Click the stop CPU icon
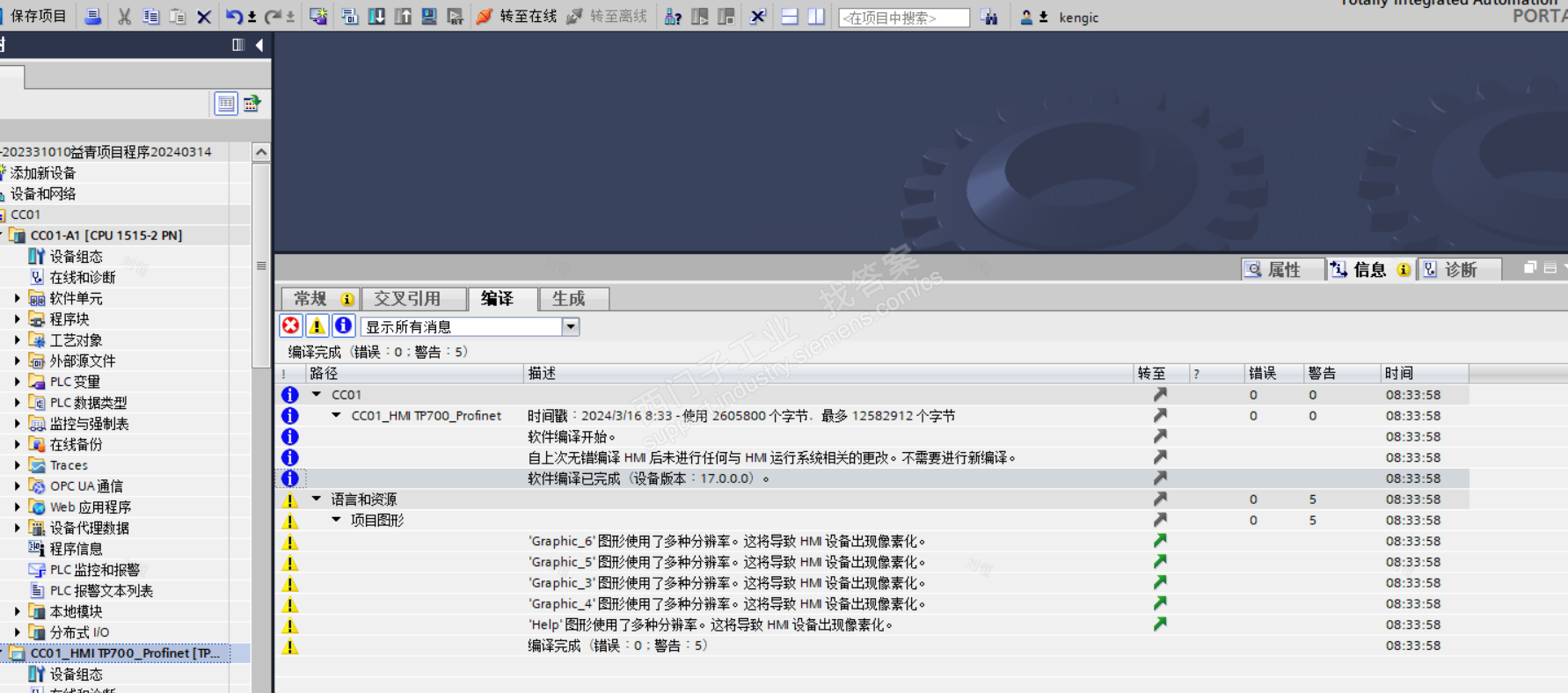 726,17
